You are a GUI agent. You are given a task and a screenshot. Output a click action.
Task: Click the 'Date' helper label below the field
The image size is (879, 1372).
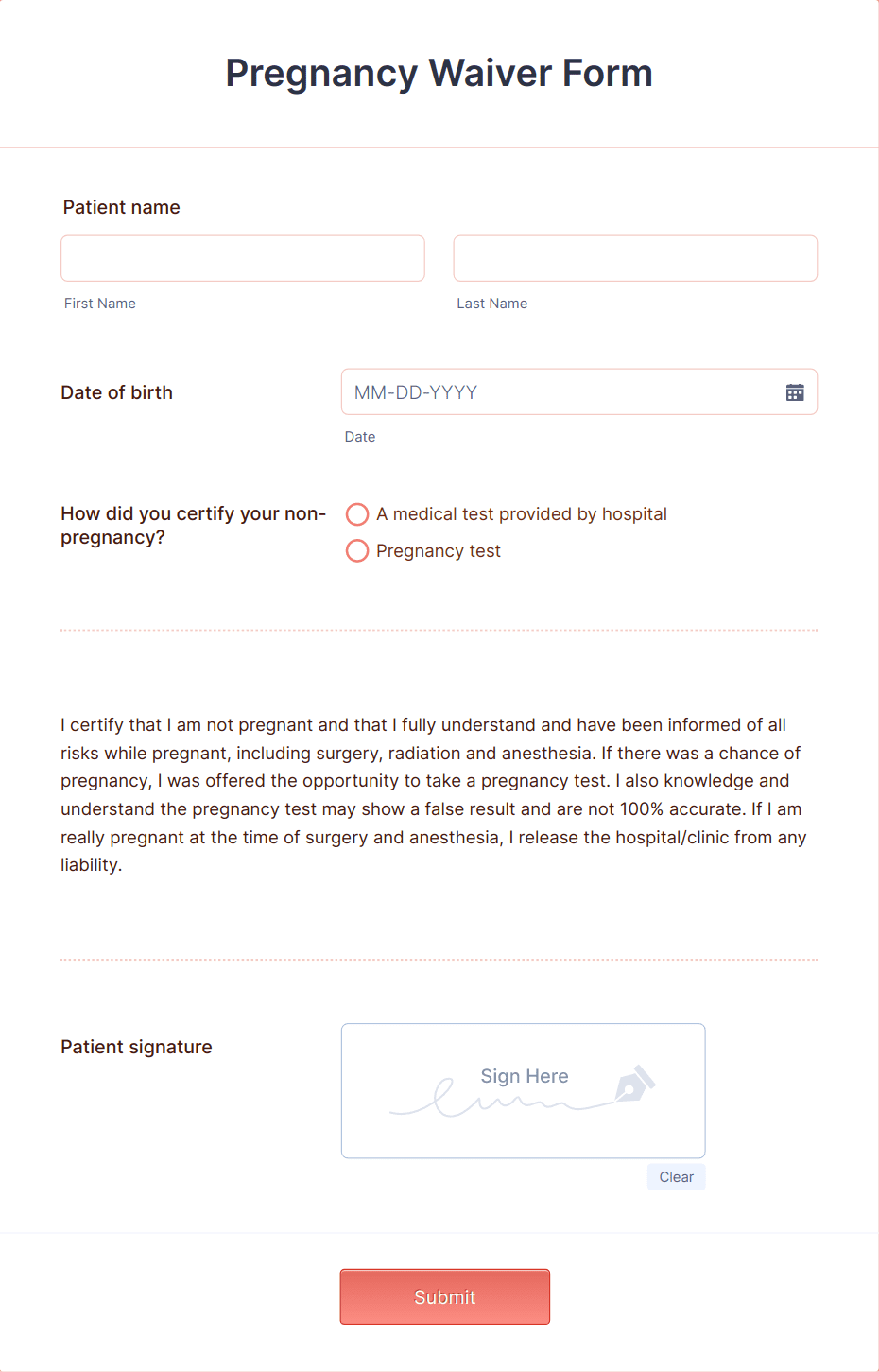point(360,437)
